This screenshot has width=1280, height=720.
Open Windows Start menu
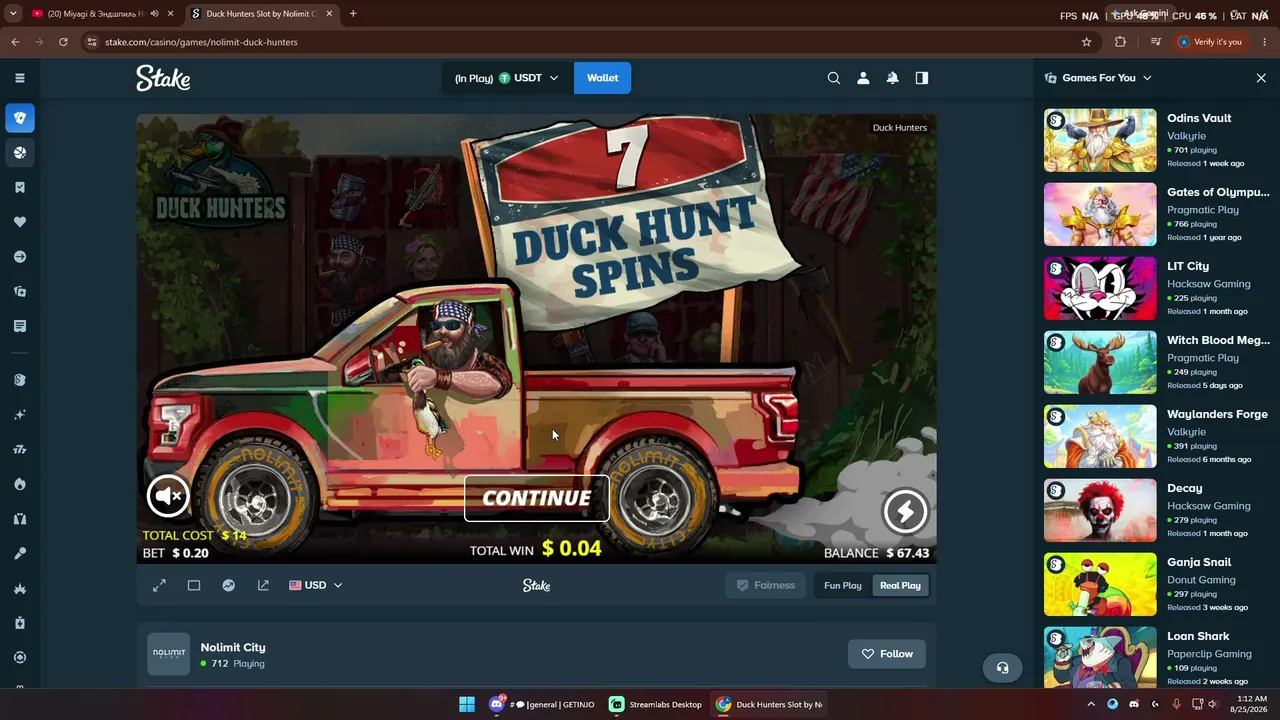[x=467, y=704]
